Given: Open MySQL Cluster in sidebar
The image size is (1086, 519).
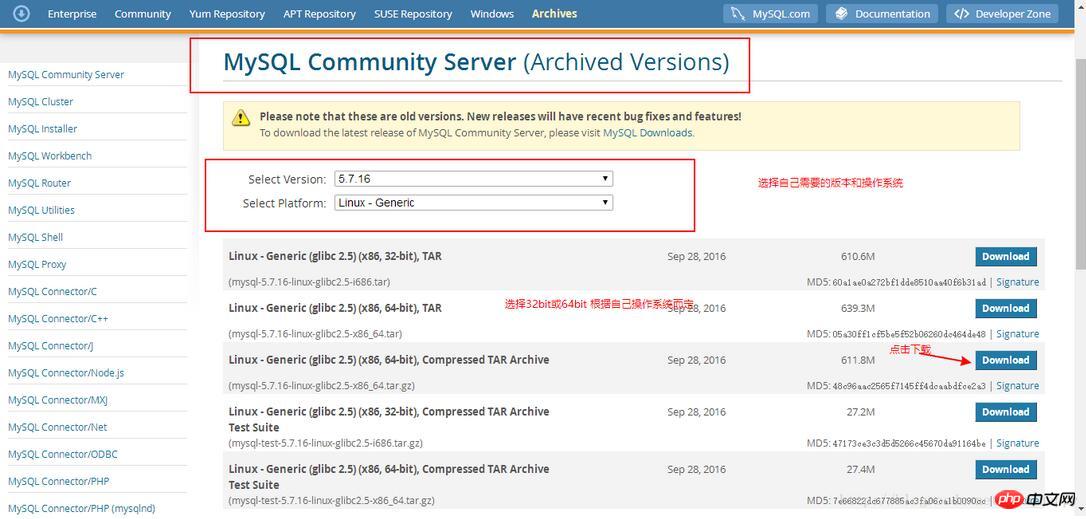Looking at the screenshot, I should [x=40, y=102].
